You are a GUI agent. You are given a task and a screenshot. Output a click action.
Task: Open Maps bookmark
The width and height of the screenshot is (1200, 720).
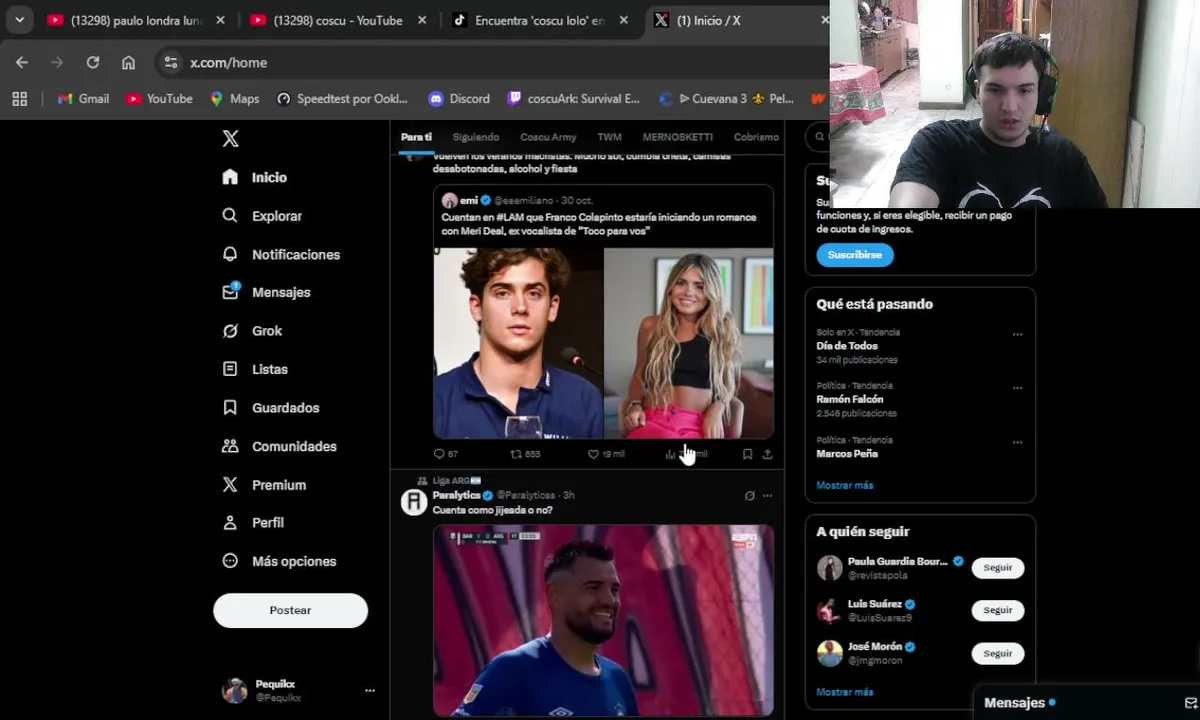coord(234,99)
